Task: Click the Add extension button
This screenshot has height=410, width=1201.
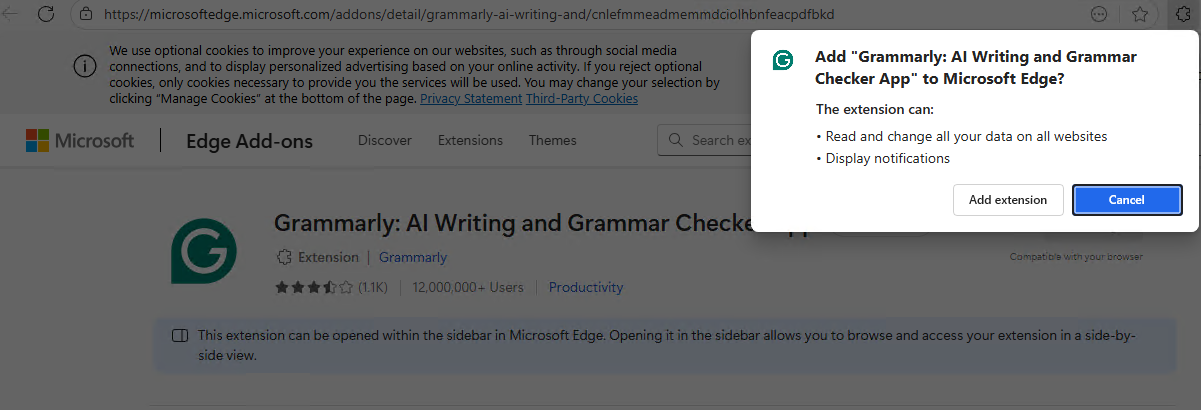Action: (1007, 200)
